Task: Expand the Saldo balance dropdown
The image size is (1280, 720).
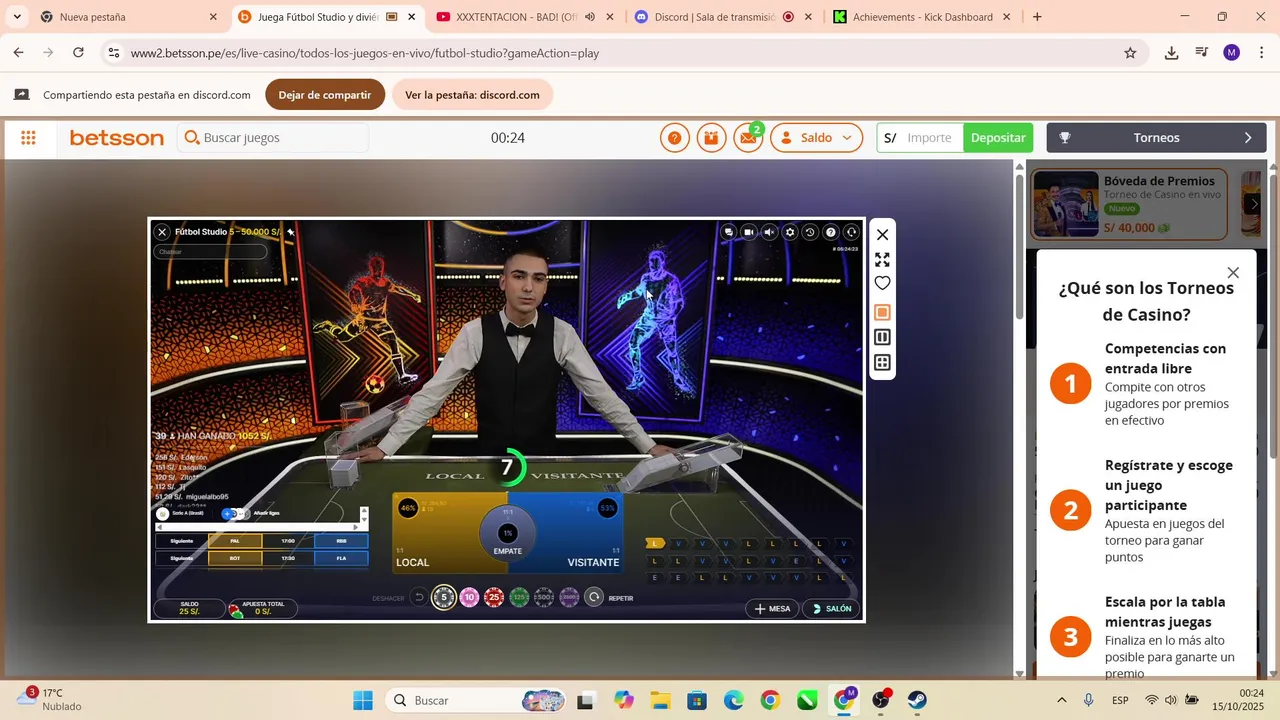Action: coord(816,138)
